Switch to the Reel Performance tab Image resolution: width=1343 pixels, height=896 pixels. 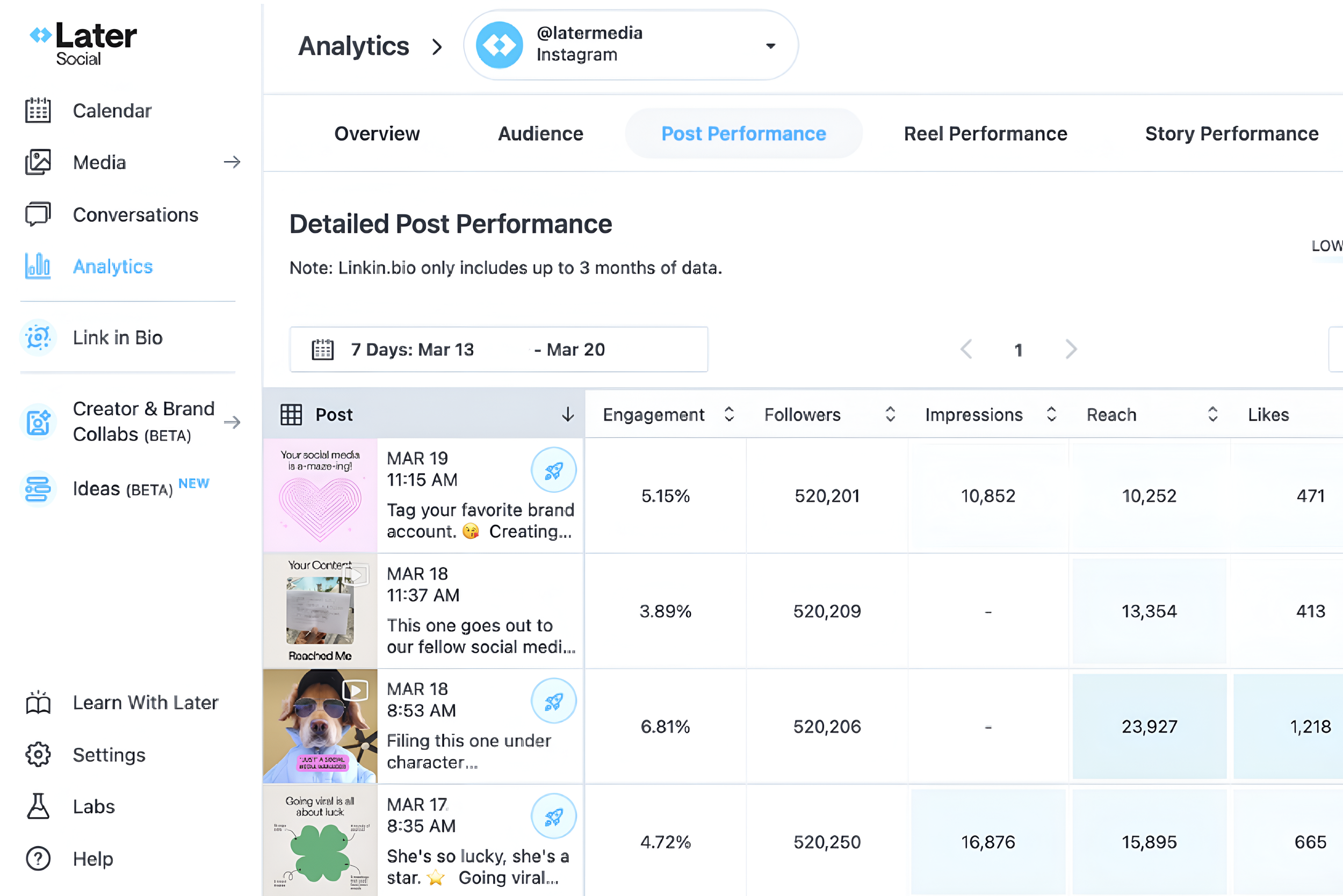click(985, 134)
